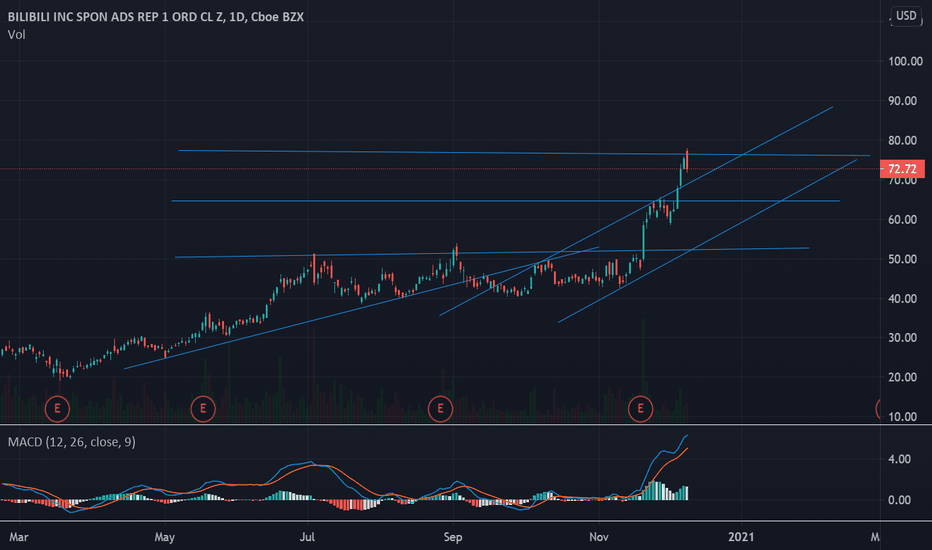Image resolution: width=932 pixels, height=550 pixels.
Task: Click the Mar label on the time axis
Action: tap(18, 537)
